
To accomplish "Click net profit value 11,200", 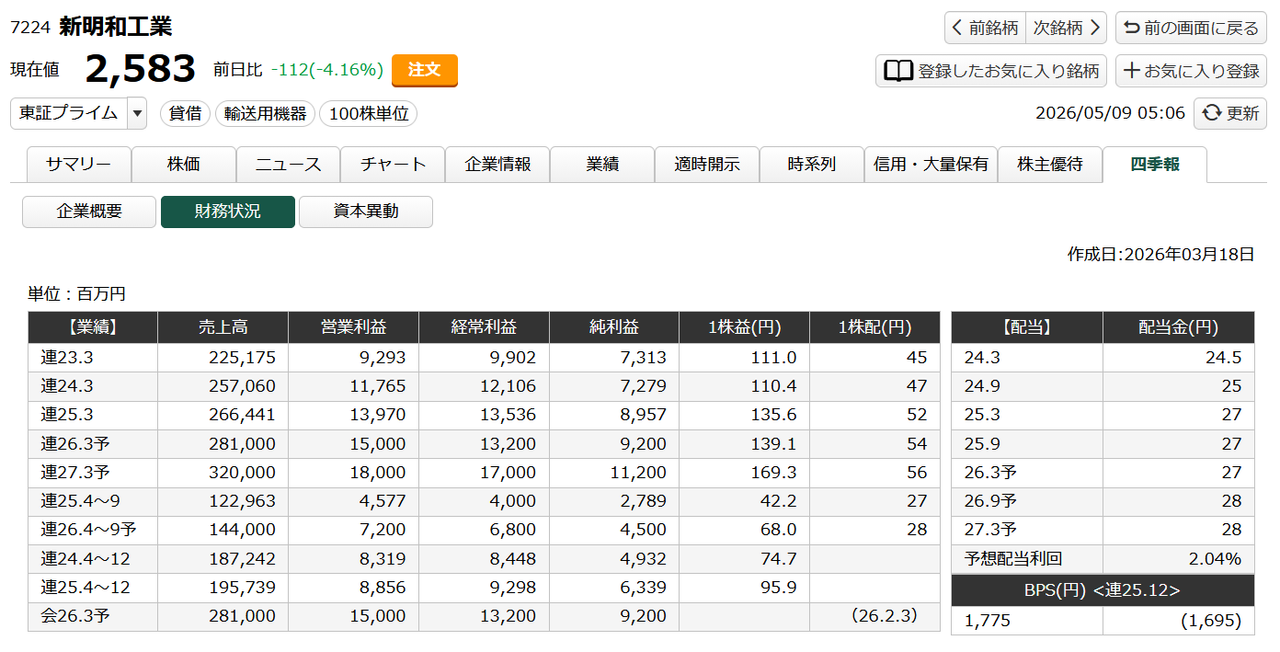I will pyautogui.click(x=637, y=472).
